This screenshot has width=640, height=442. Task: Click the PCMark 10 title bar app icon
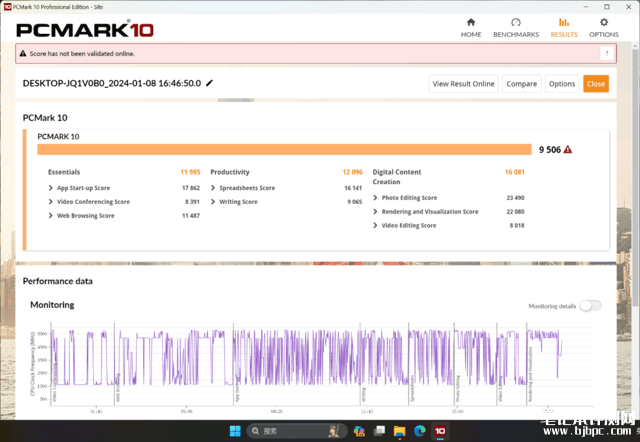click(x=7, y=7)
